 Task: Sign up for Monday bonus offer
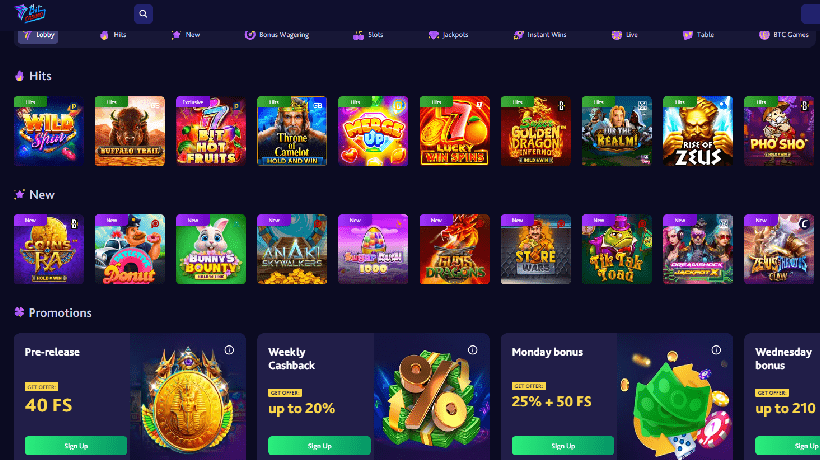click(563, 445)
